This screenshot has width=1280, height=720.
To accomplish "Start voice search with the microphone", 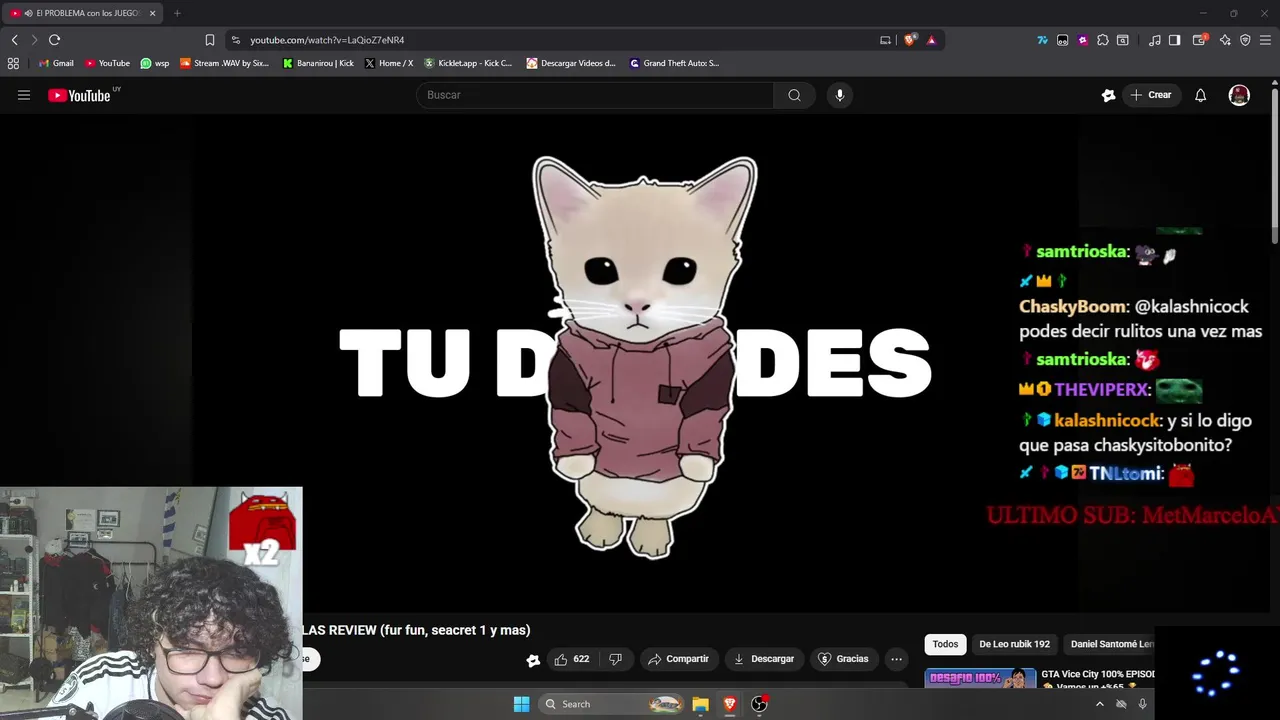I will (x=839, y=95).
